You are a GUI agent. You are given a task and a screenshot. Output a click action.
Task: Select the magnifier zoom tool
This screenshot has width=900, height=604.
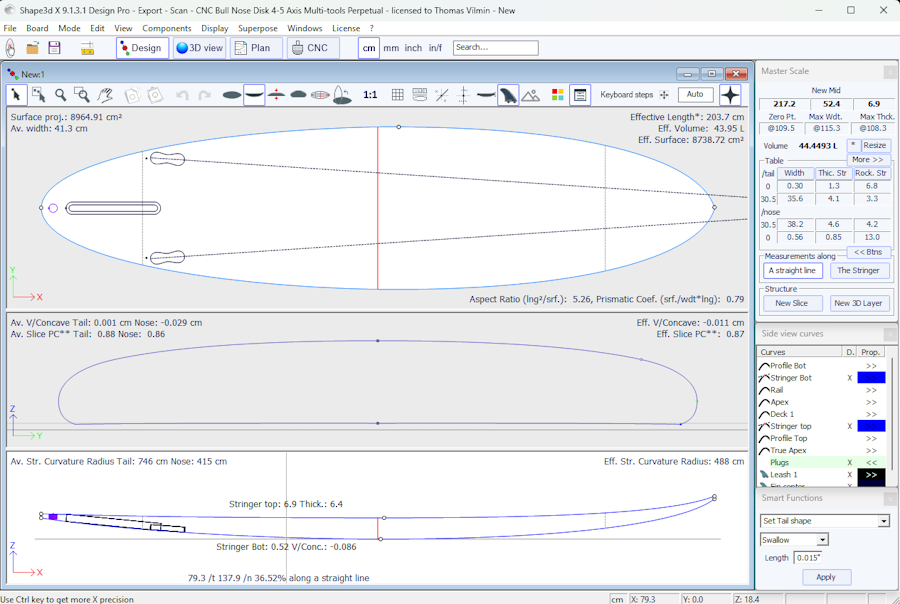click(x=60, y=95)
